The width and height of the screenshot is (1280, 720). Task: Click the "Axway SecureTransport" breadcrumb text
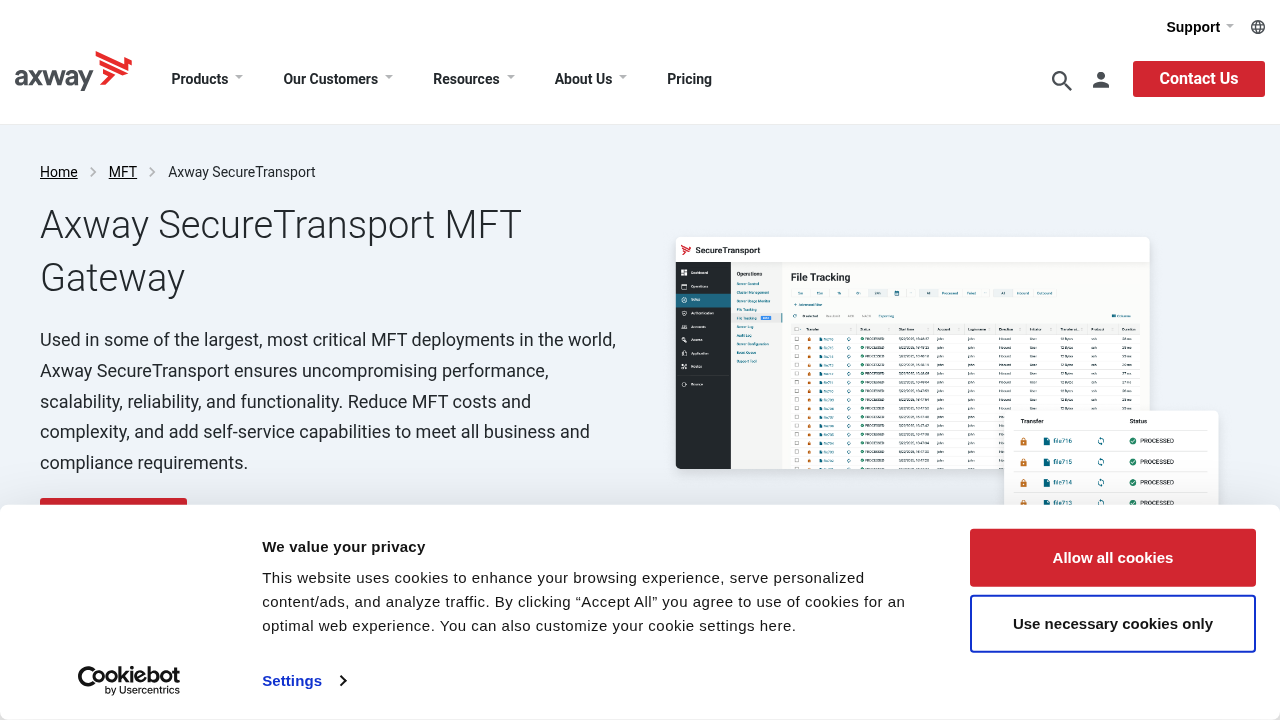pyautogui.click(x=242, y=172)
